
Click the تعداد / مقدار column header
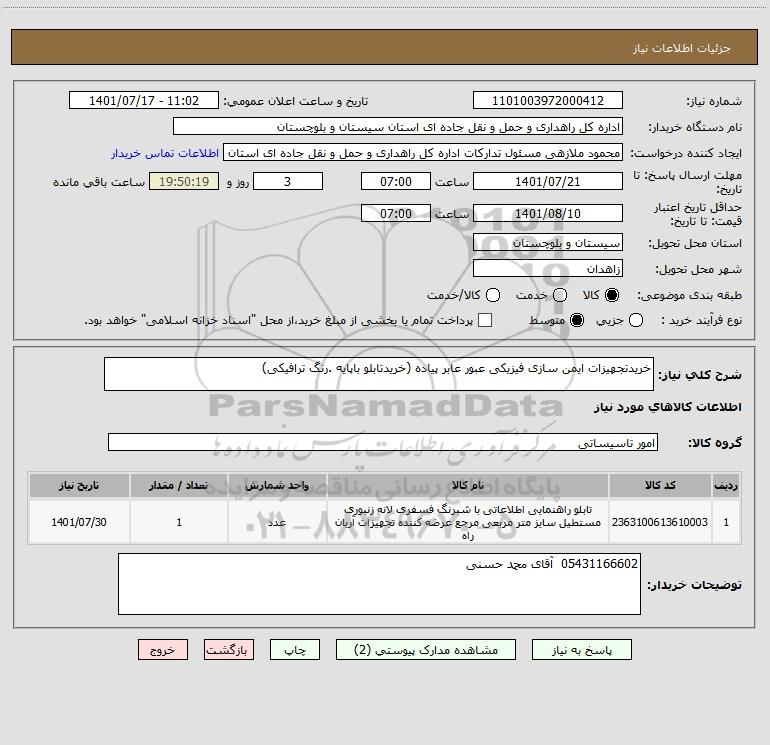[x=179, y=485]
